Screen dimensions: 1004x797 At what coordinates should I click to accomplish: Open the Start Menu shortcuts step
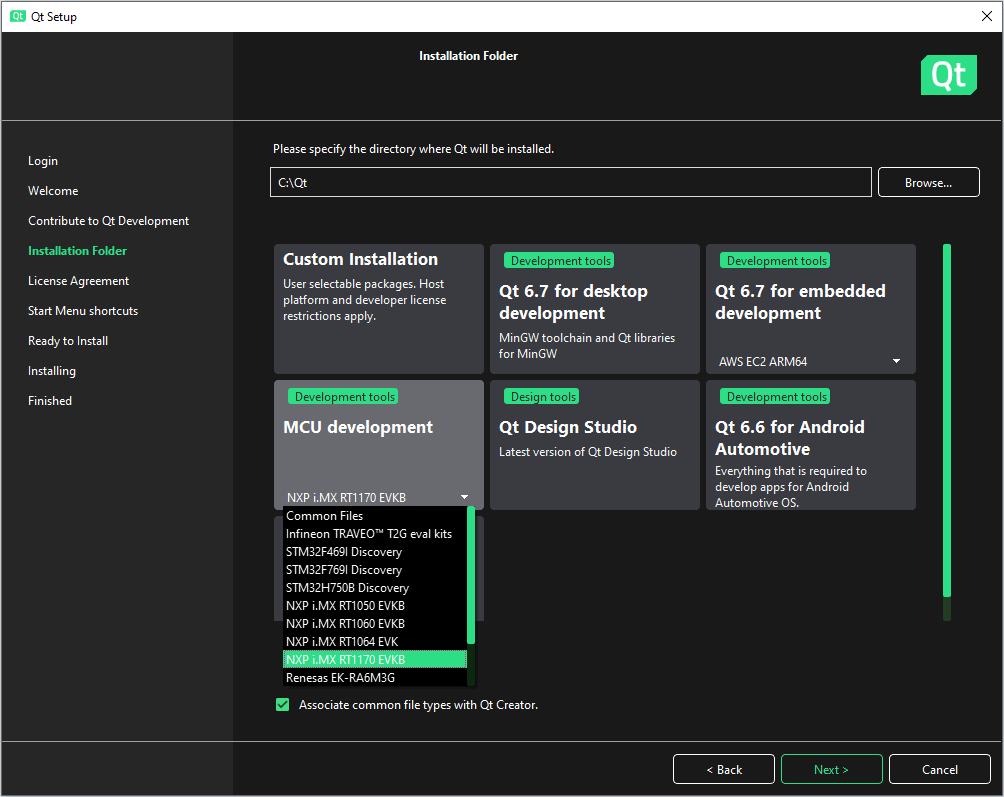pyautogui.click(x=83, y=310)
